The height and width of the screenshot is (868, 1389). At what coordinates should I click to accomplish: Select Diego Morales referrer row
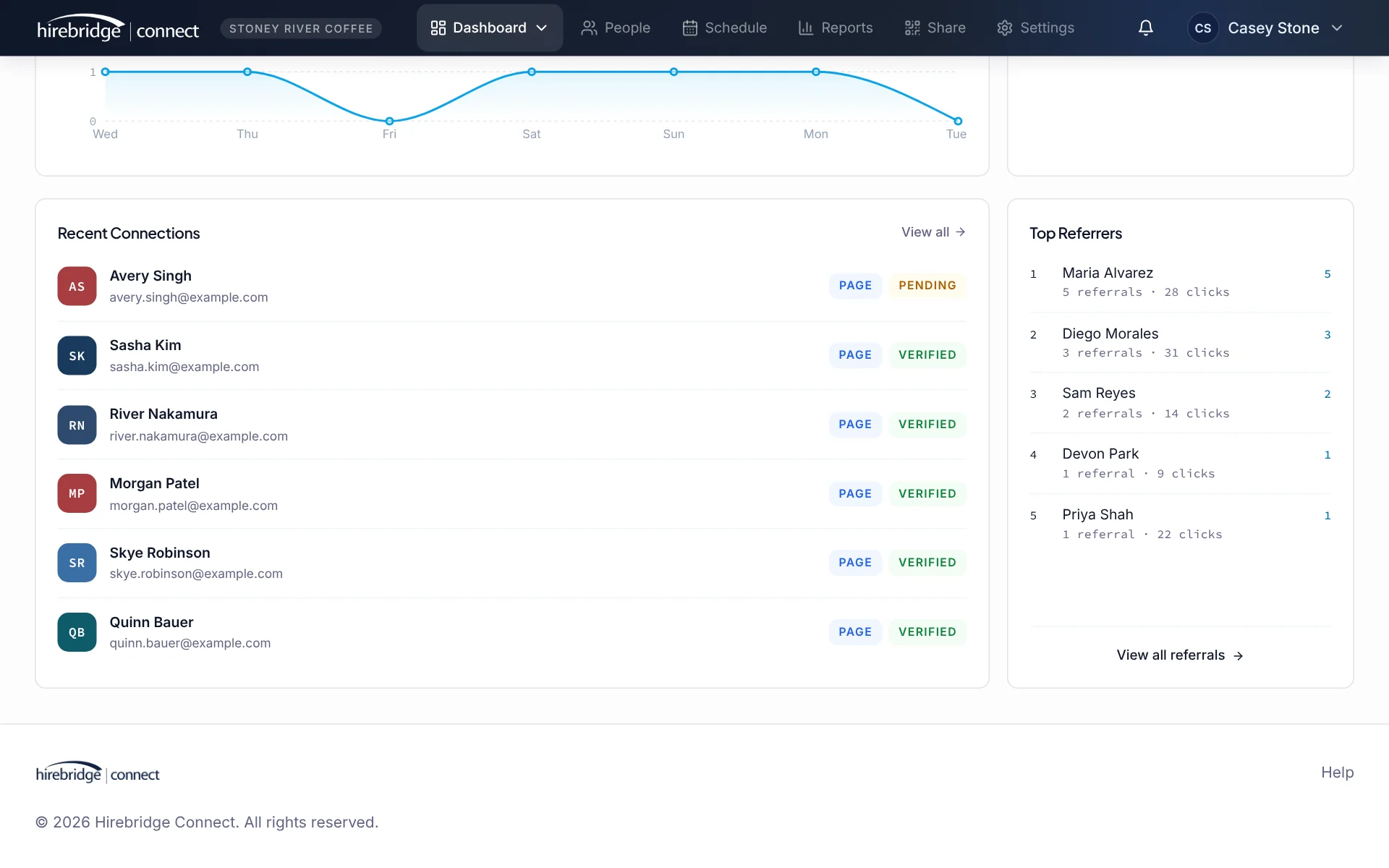(x=1181, y=343)
